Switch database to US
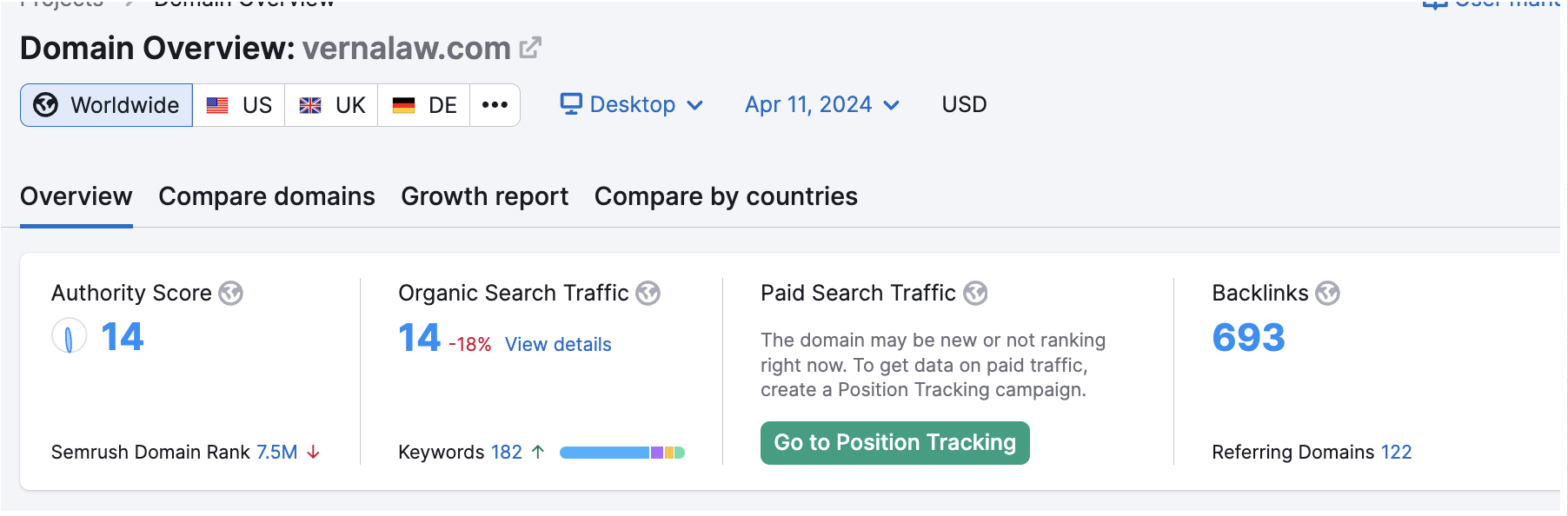This screenshot has width=1568, height=516. click(x=239, y=105)
